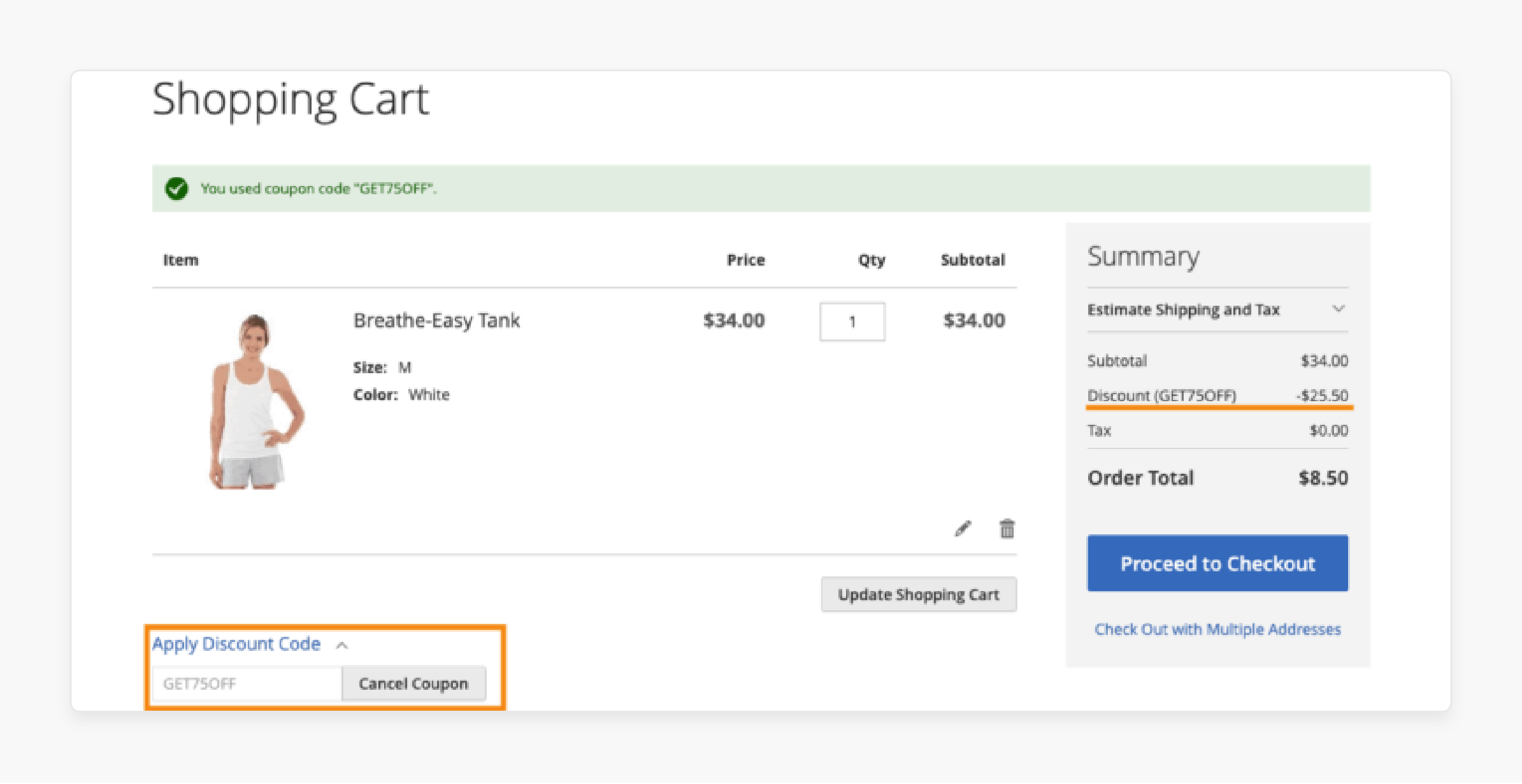The image size is (1522, 784).
Task: Click the quantity input field showing 1
Action: pos(852,322)
